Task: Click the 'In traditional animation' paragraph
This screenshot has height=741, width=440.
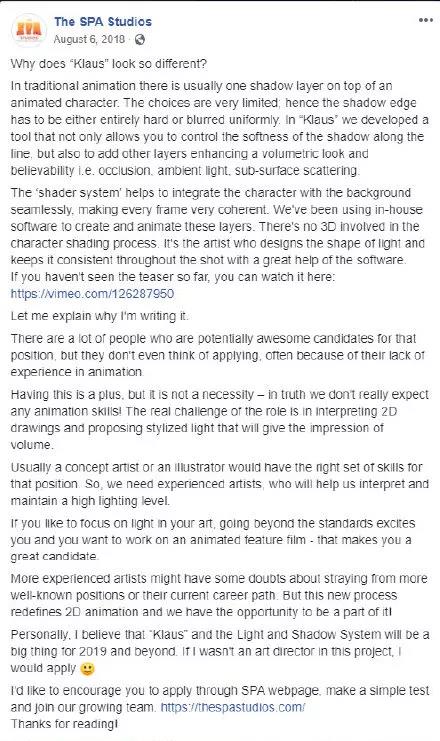Action: (220, 128)
